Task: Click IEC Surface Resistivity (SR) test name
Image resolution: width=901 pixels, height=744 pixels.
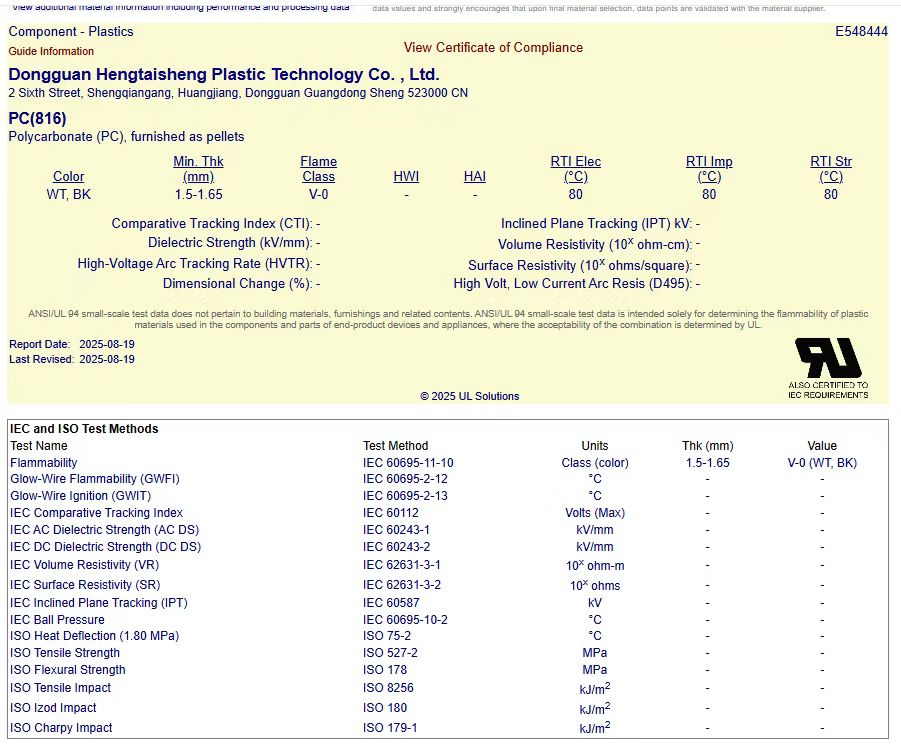Action: 85,584
